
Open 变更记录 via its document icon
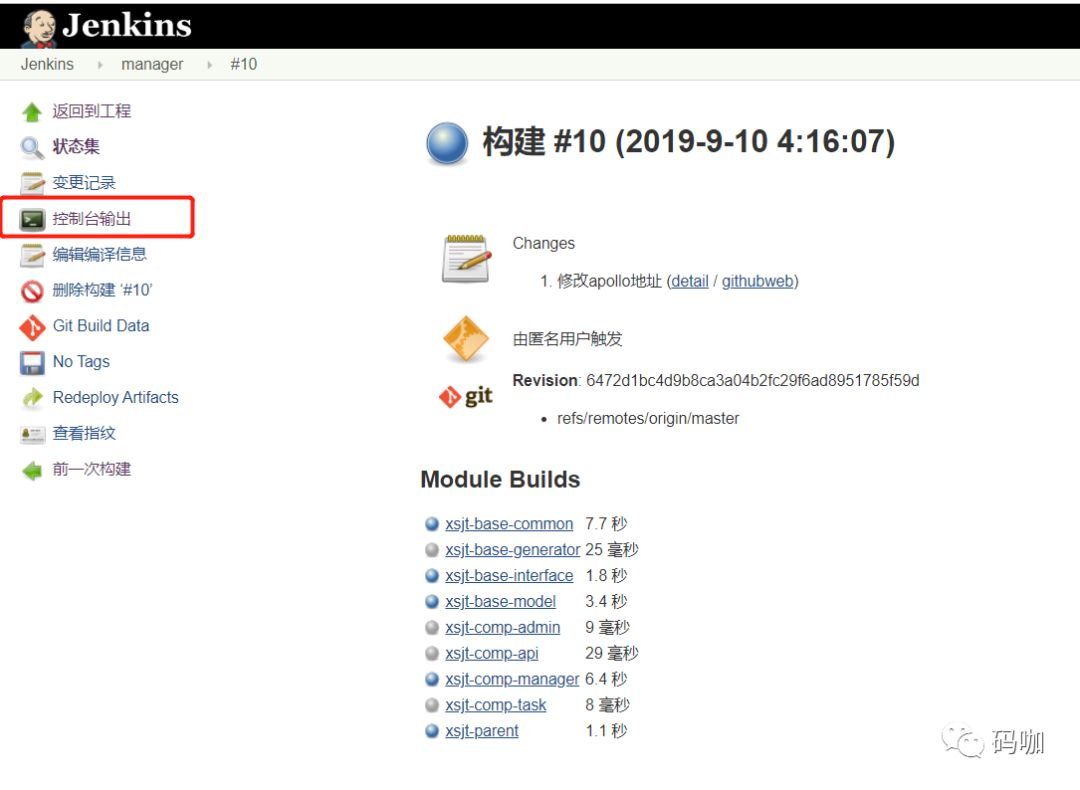pos(31,182)
